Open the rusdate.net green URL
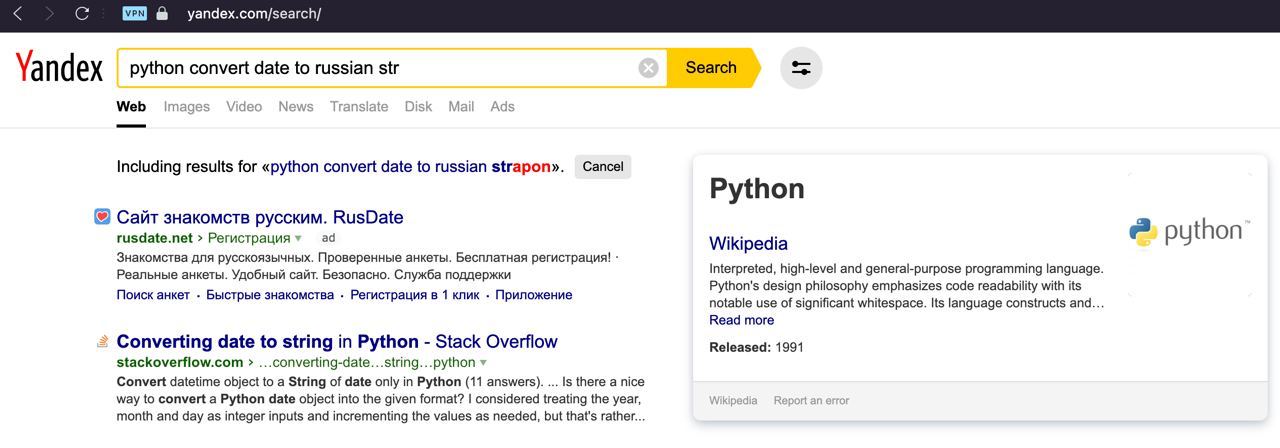 coord(155,238)
